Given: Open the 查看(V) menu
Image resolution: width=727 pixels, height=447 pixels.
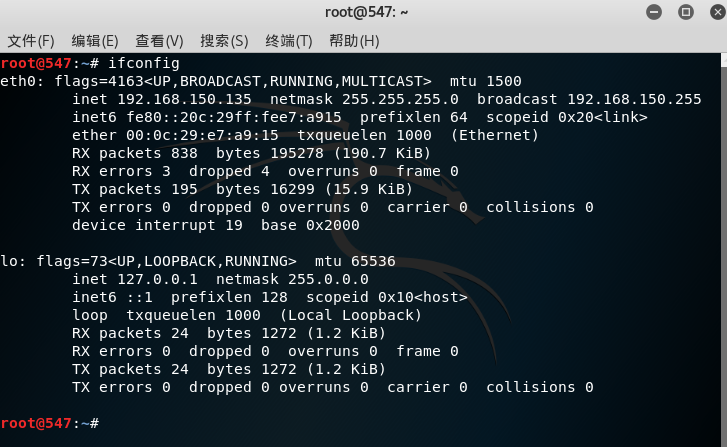Looking at the screenshot, I should 159,41.
